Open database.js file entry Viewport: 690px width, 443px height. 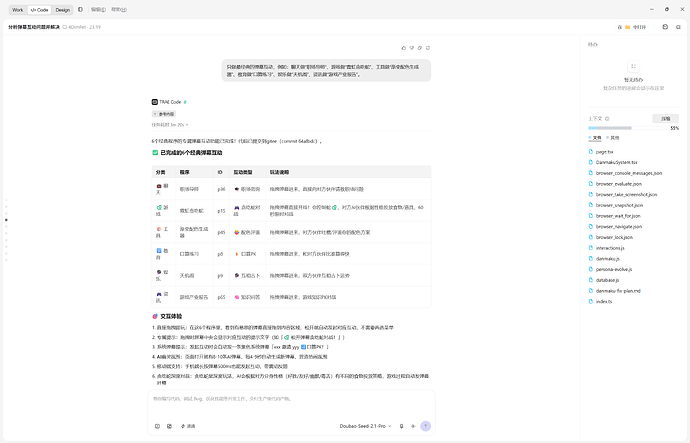click(607, 280)
